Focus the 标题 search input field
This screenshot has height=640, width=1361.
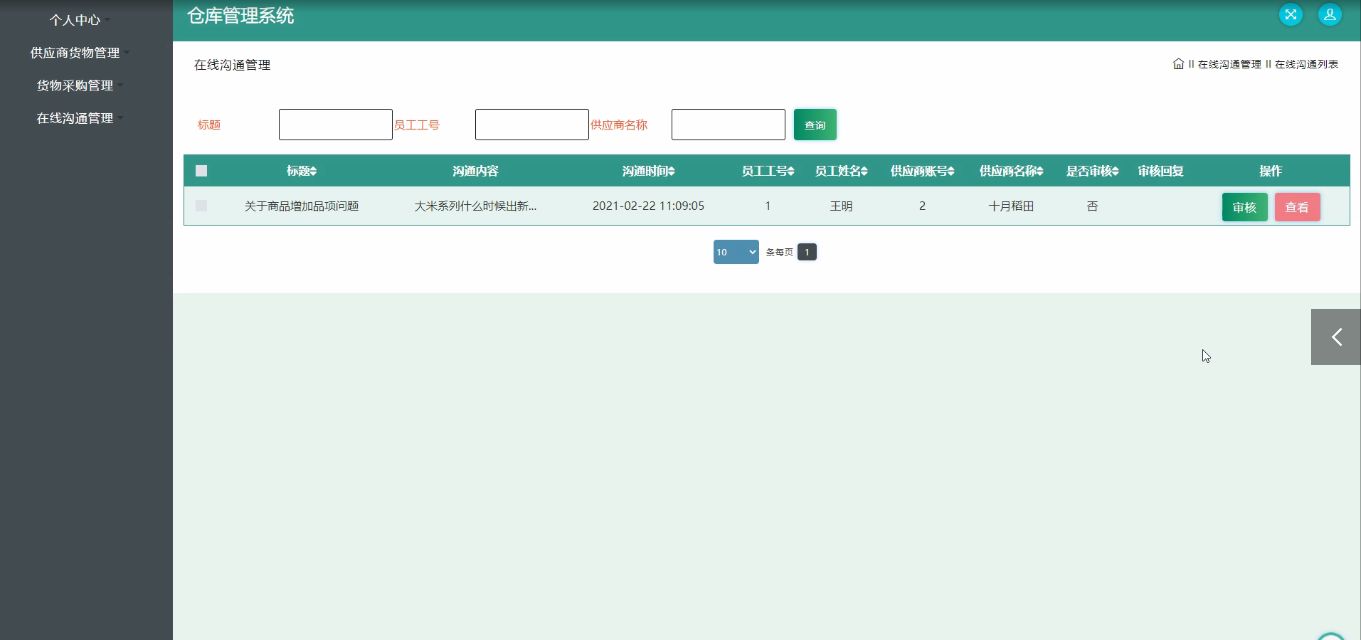pos(336,125)
